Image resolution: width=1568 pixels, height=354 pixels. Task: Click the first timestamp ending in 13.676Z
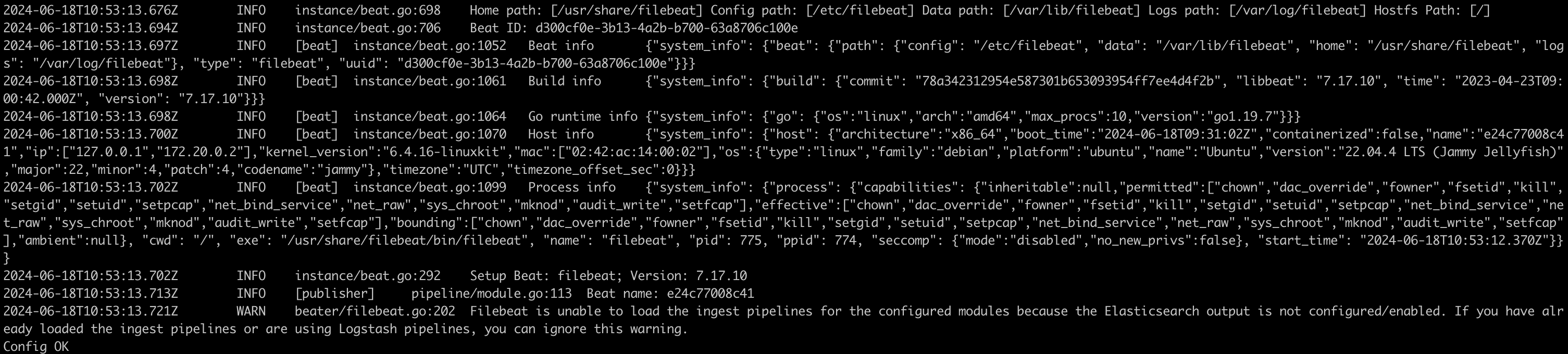[91, 10]
